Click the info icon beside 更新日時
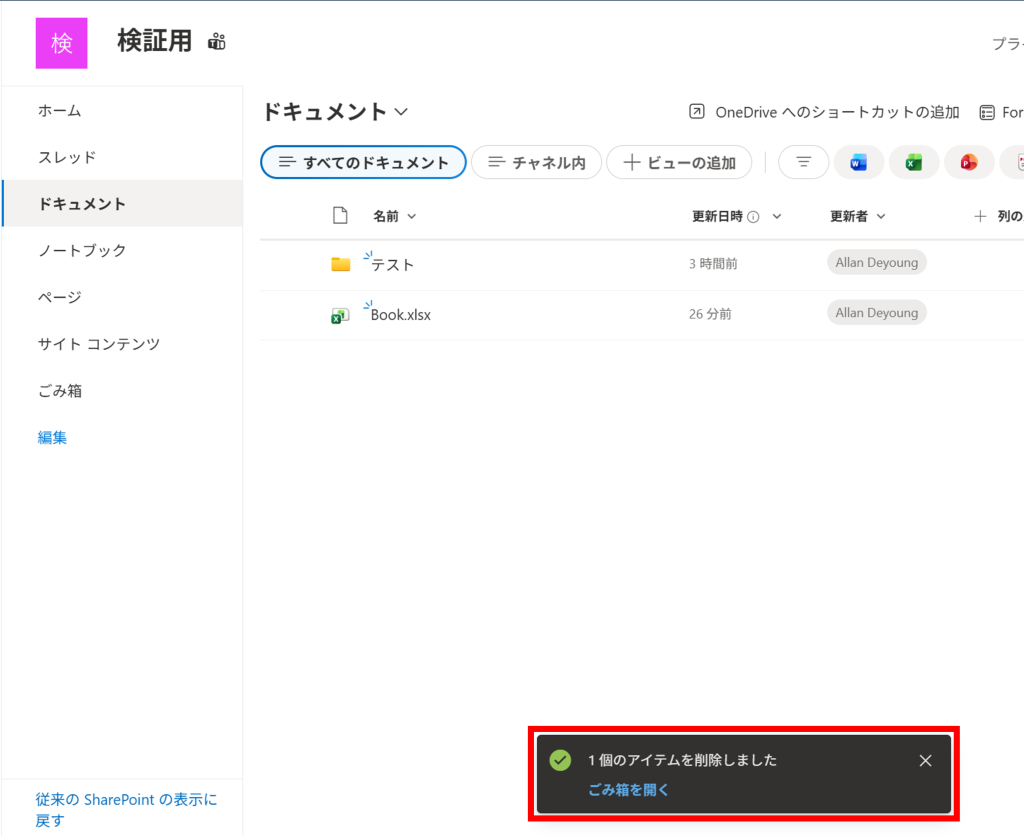 coord(753,216)
